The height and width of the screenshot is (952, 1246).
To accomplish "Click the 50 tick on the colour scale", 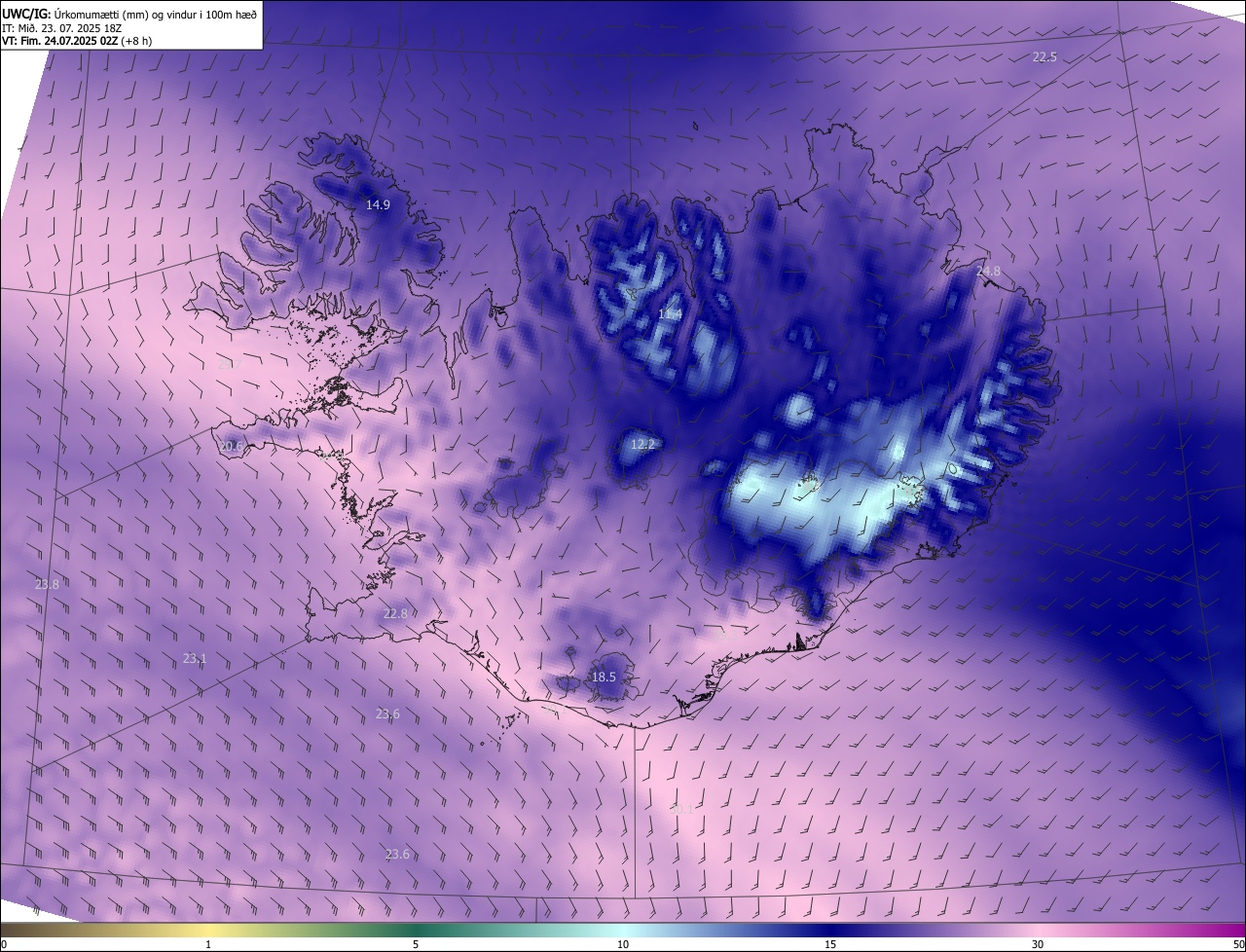I will [1238, 944].
